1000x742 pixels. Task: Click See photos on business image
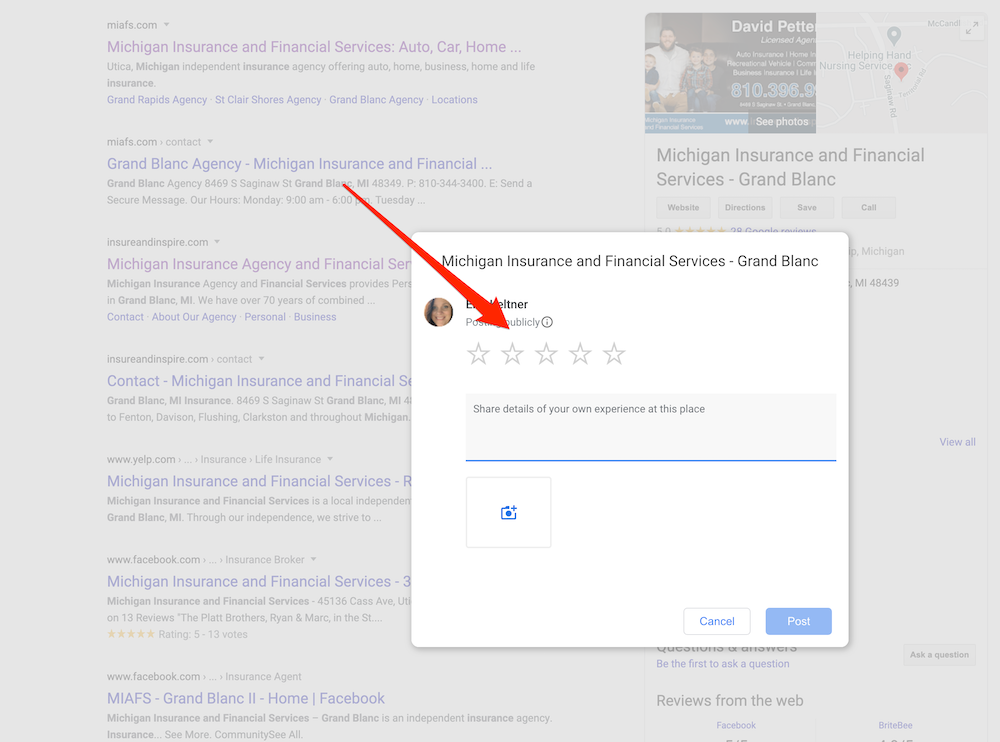(x=782, y=122)
